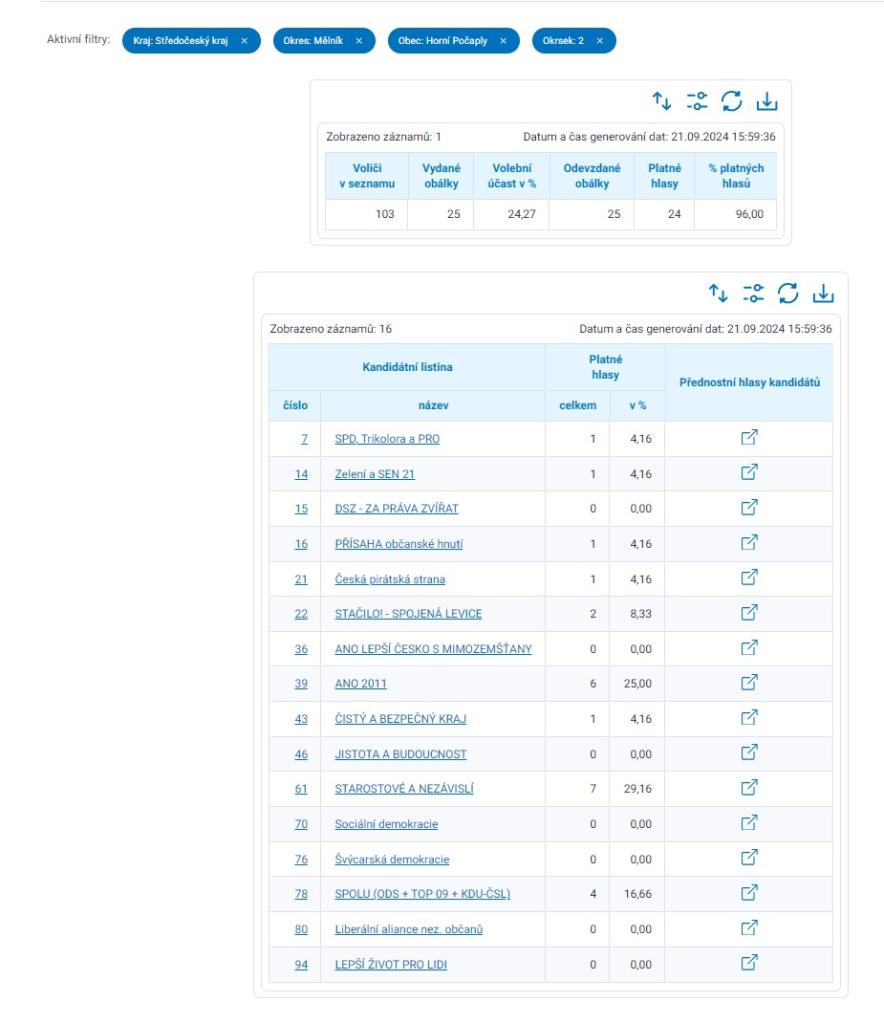884x1024 pixels.
Task: Show preferential votes for Česká pirátská strana
Action: [749, 578]
